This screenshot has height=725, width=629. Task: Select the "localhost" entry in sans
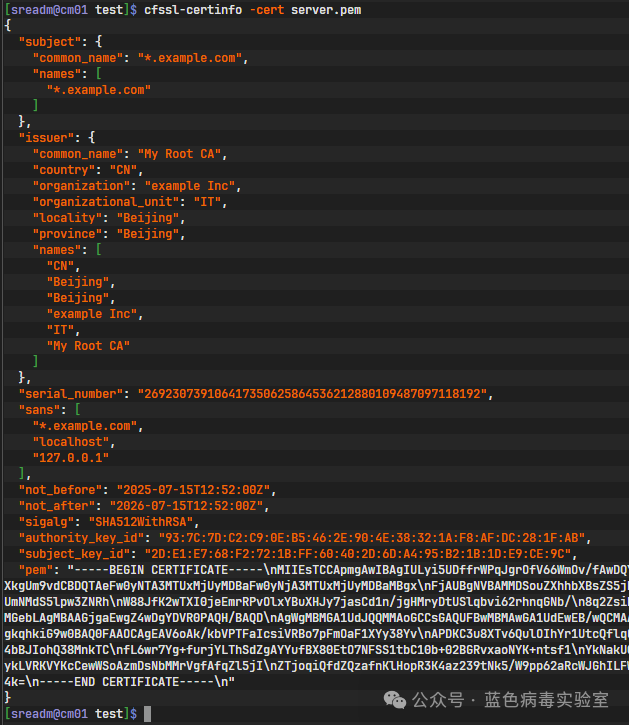[x=70, y=441]
